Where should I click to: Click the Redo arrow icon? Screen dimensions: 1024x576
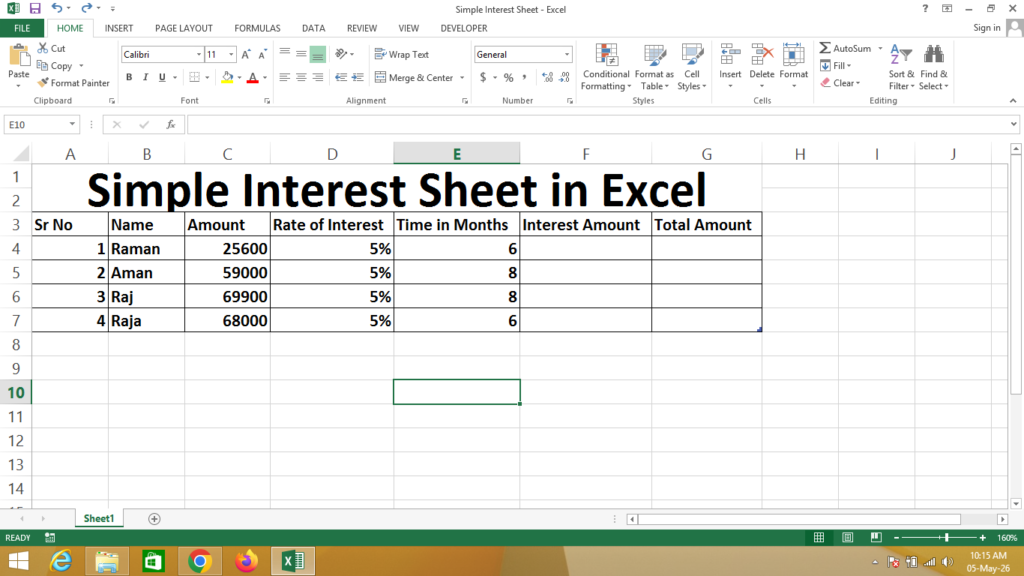pos(86,8)
